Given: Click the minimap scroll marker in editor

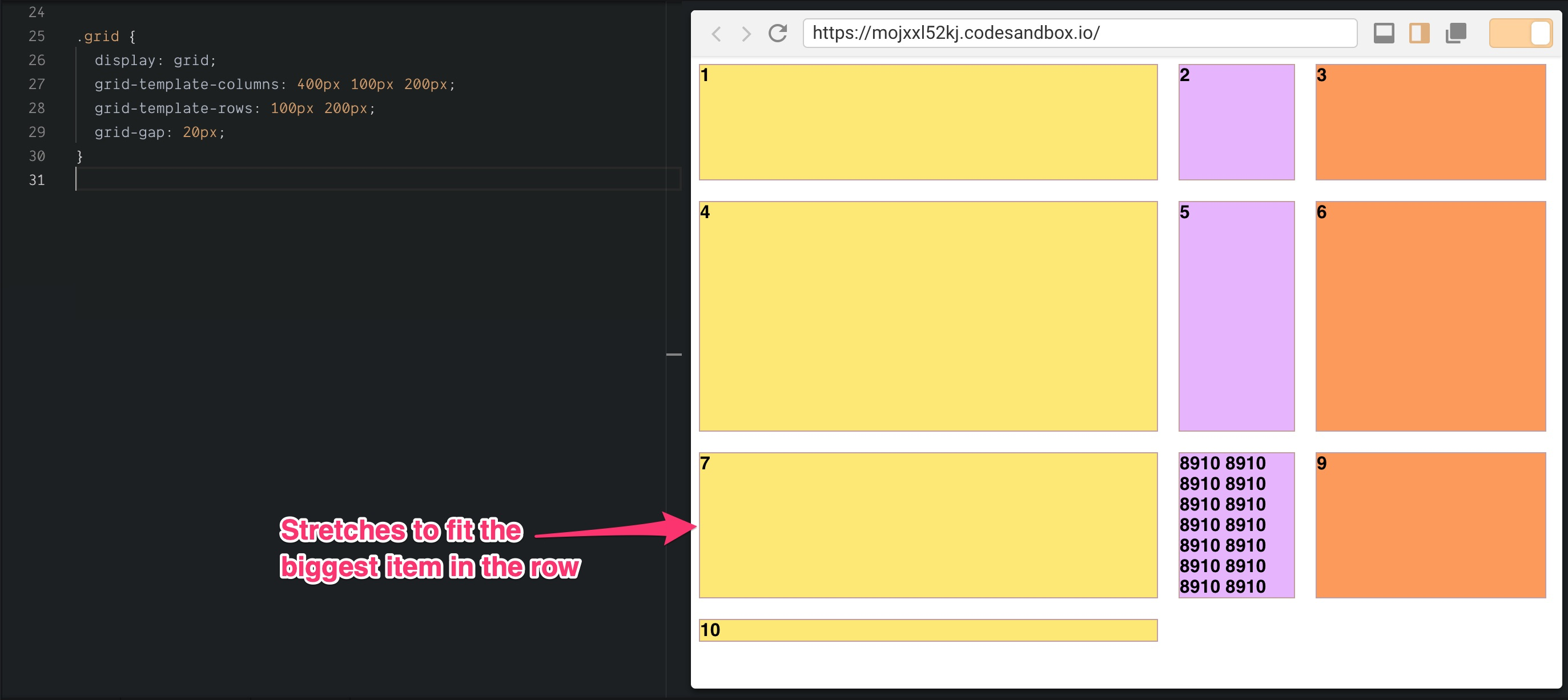Looking at the screenshot, I should pos(674,354).
